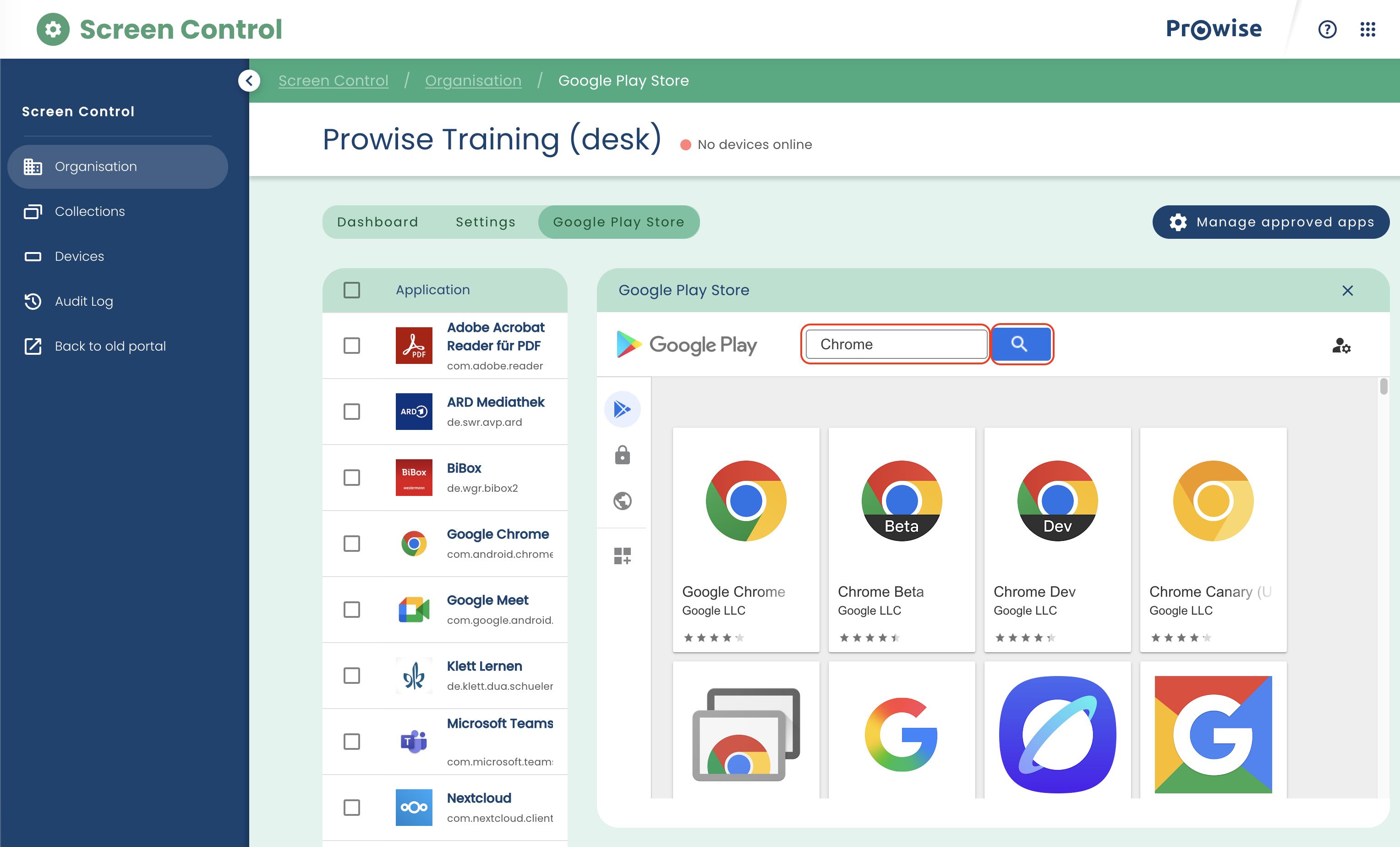Check the ARD Mediathek checkbox
The width and height of the screenshot is (1400, 847).
[352, 412]
